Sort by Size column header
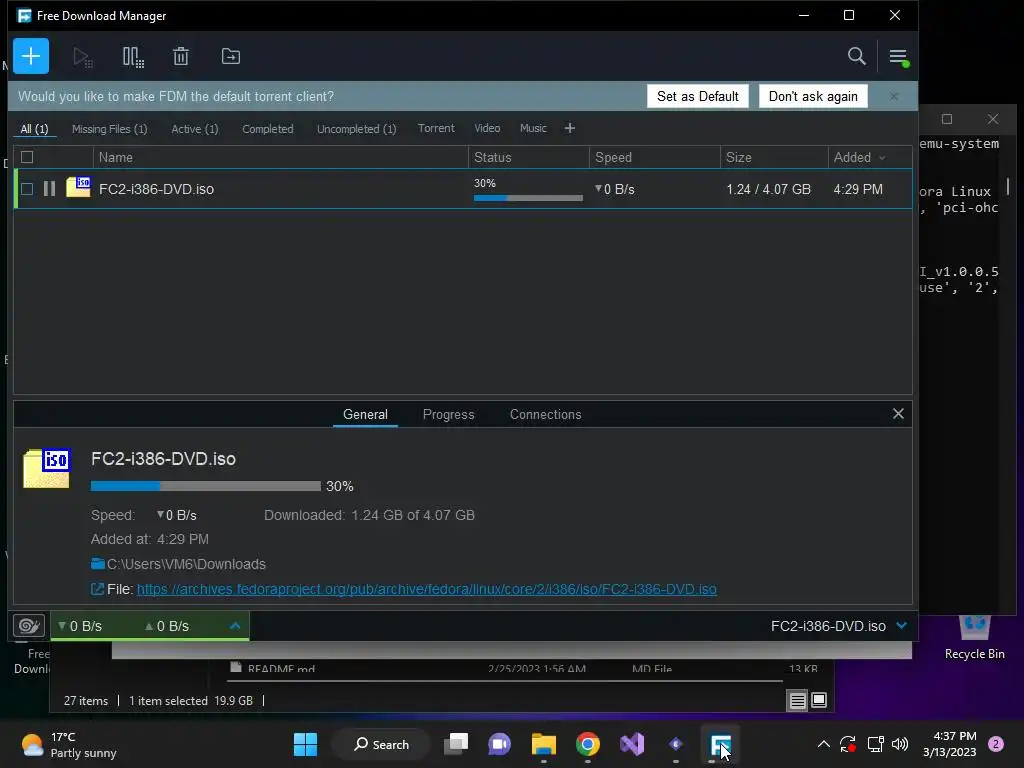This screenshot has height=768, width=1024. tap(774, 157)
